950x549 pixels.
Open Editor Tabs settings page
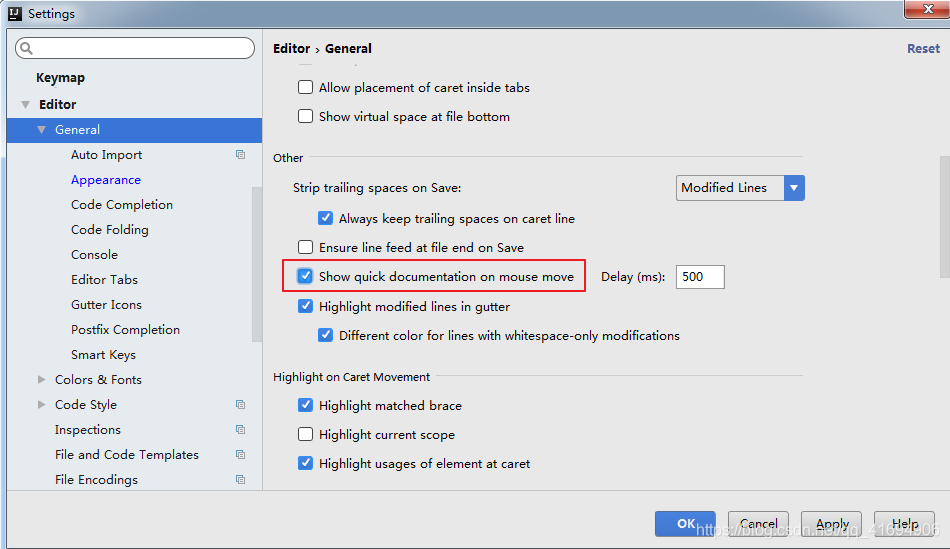click(x=104, y=279)
